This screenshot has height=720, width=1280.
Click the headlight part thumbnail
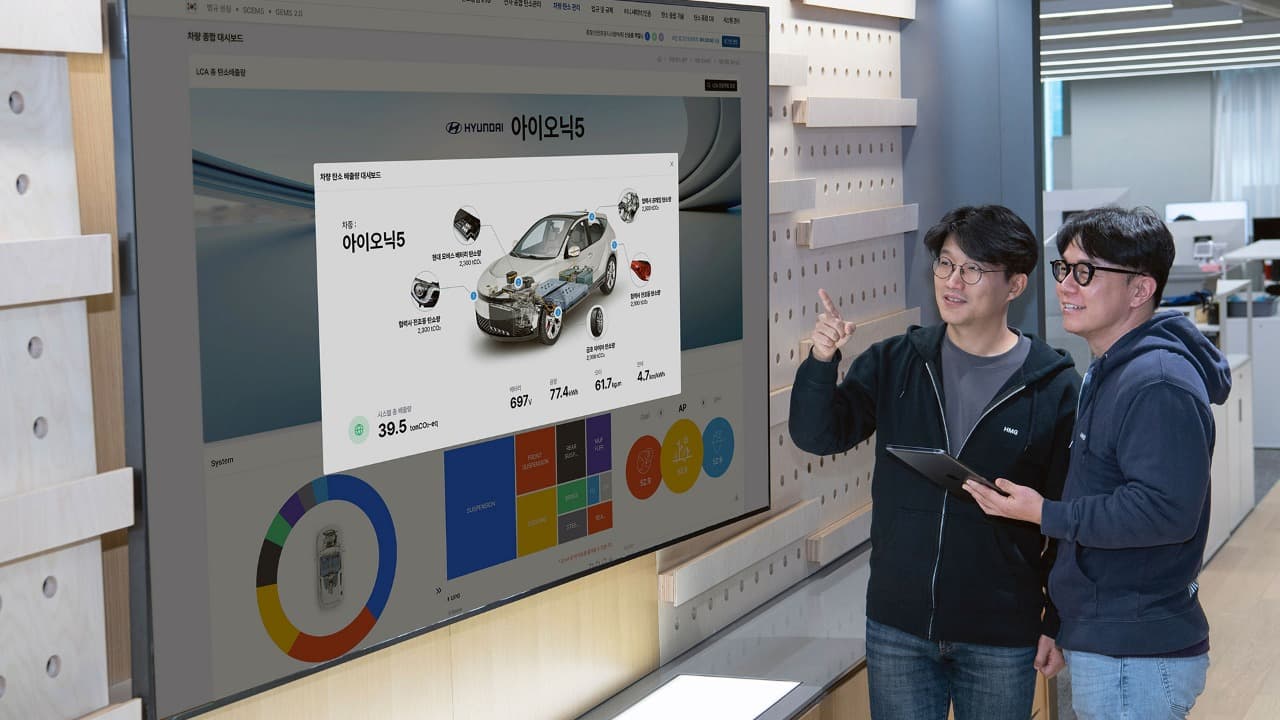(x=425, y=291)
